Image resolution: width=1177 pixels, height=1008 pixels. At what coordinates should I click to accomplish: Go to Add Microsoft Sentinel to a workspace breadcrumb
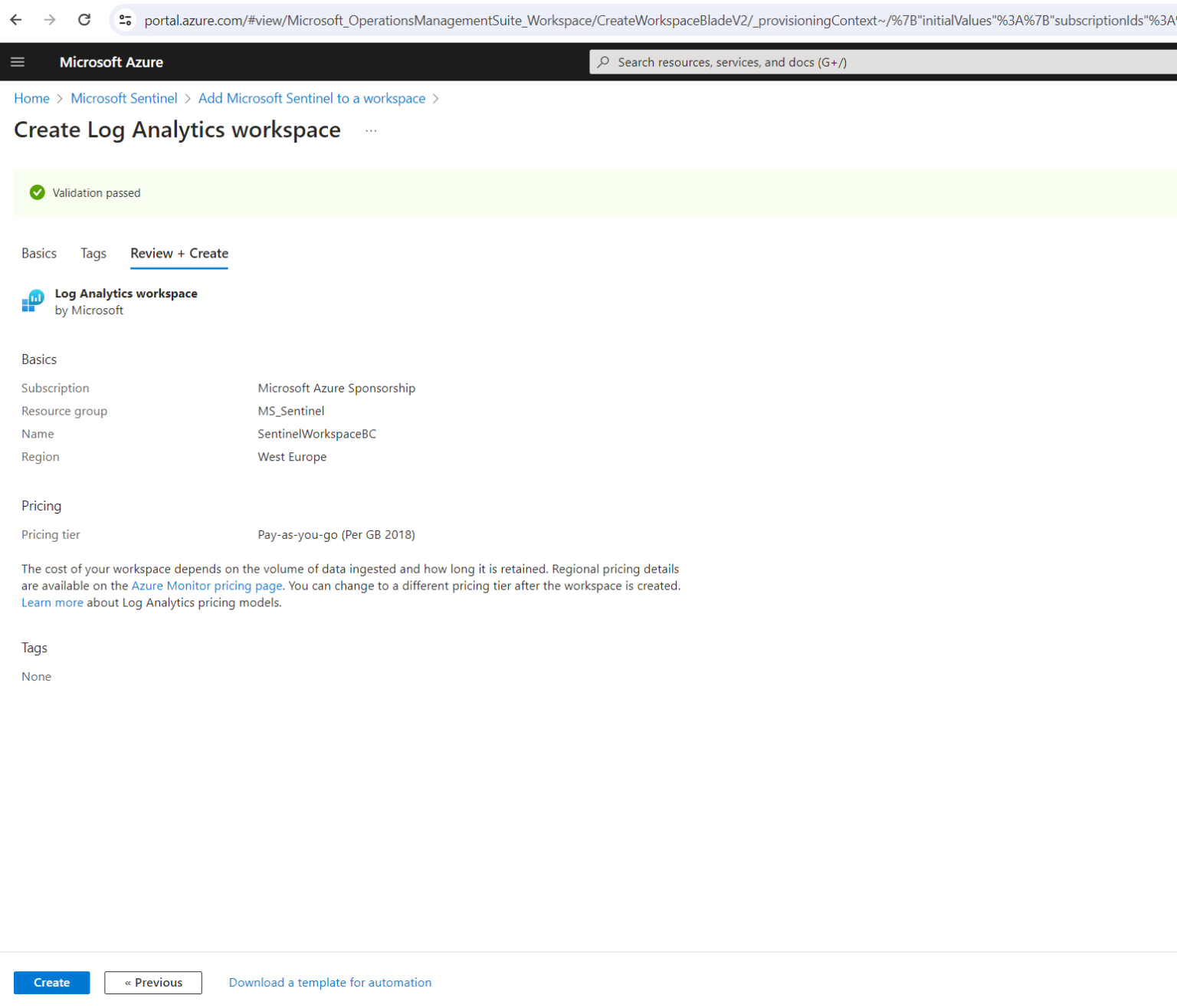[312, 98]
